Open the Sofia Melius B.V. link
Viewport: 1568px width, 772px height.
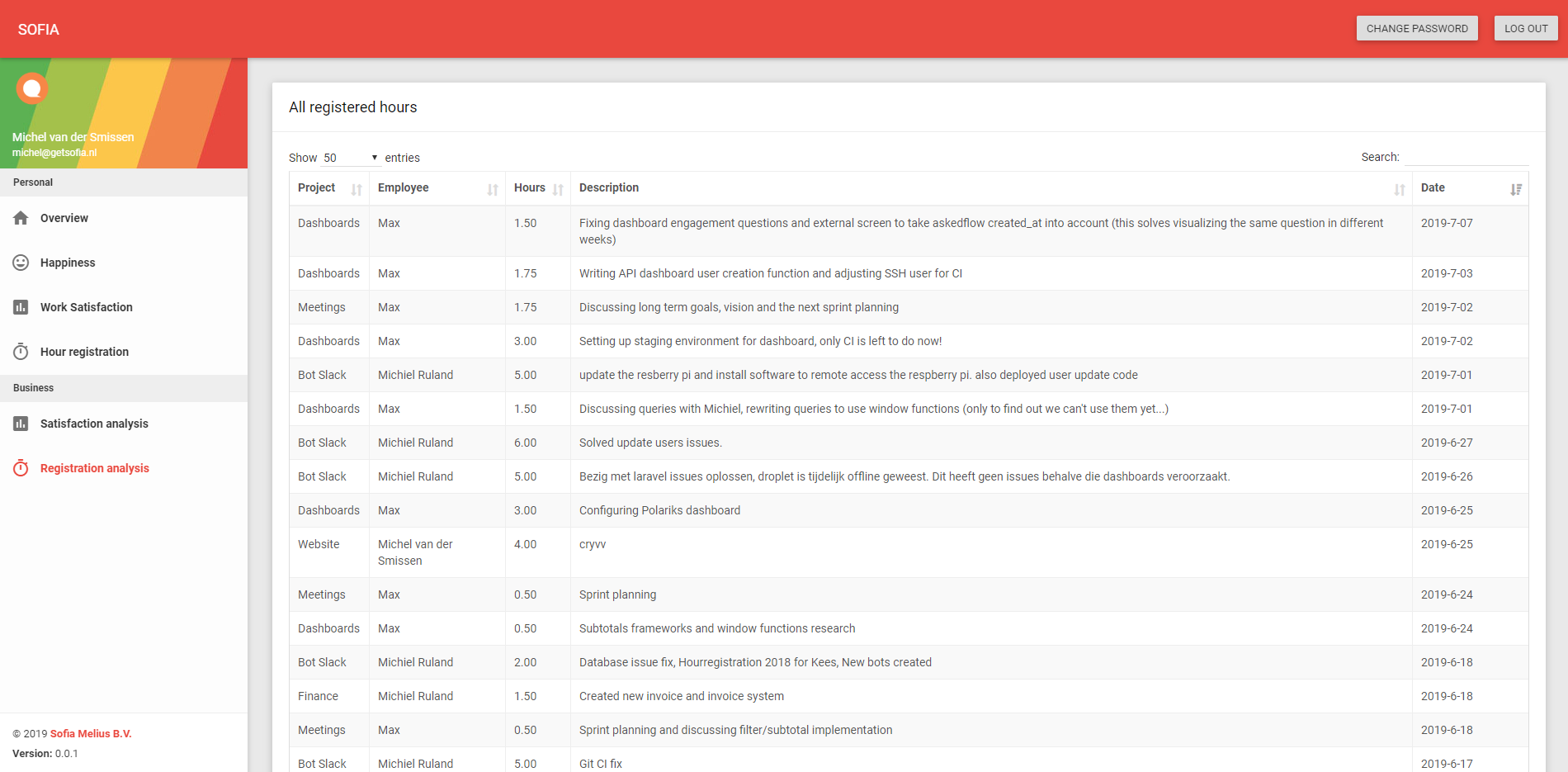(x=91, y=733)
